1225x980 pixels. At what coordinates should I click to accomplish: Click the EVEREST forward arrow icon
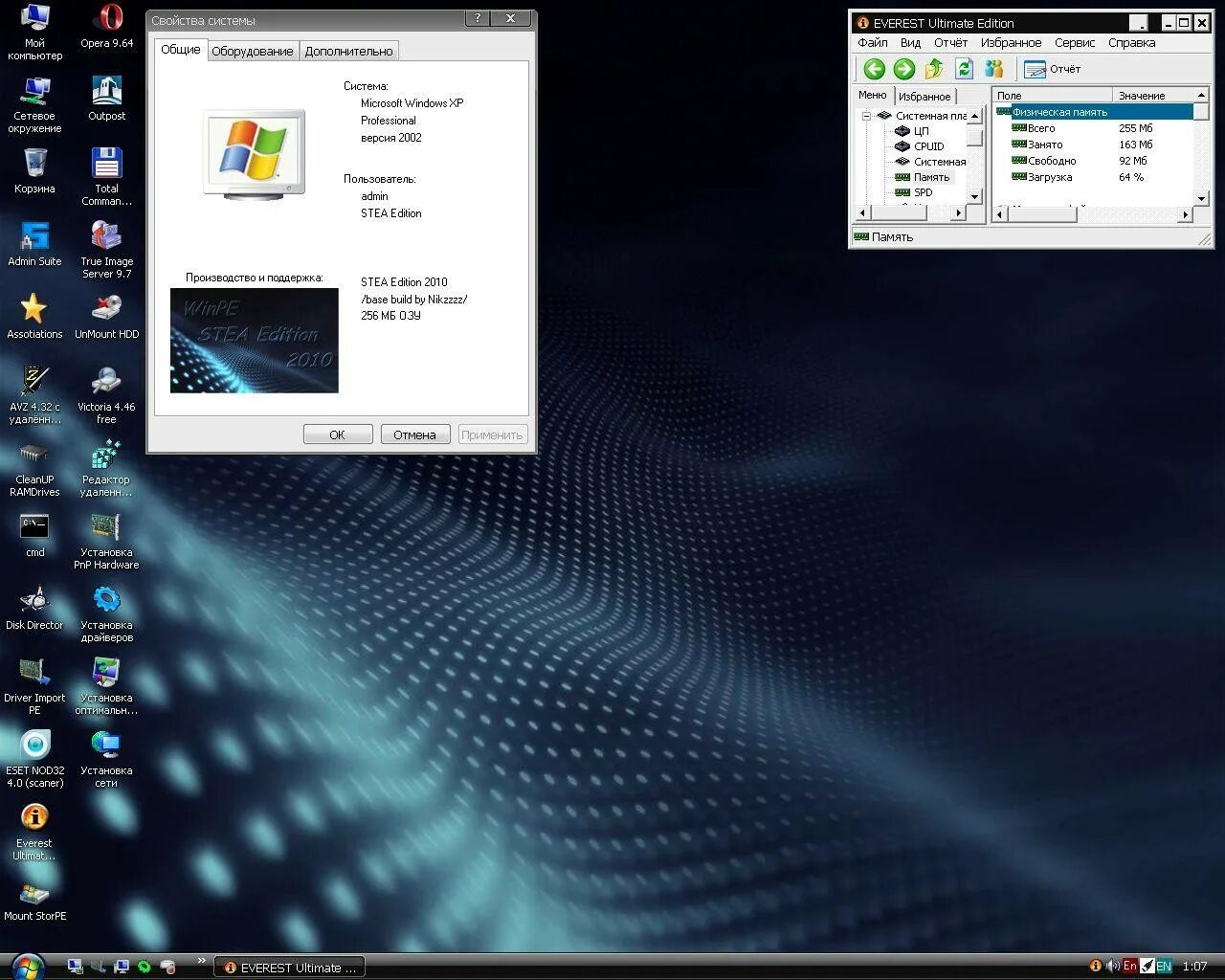pyautogui.click(x=904, y=69)
